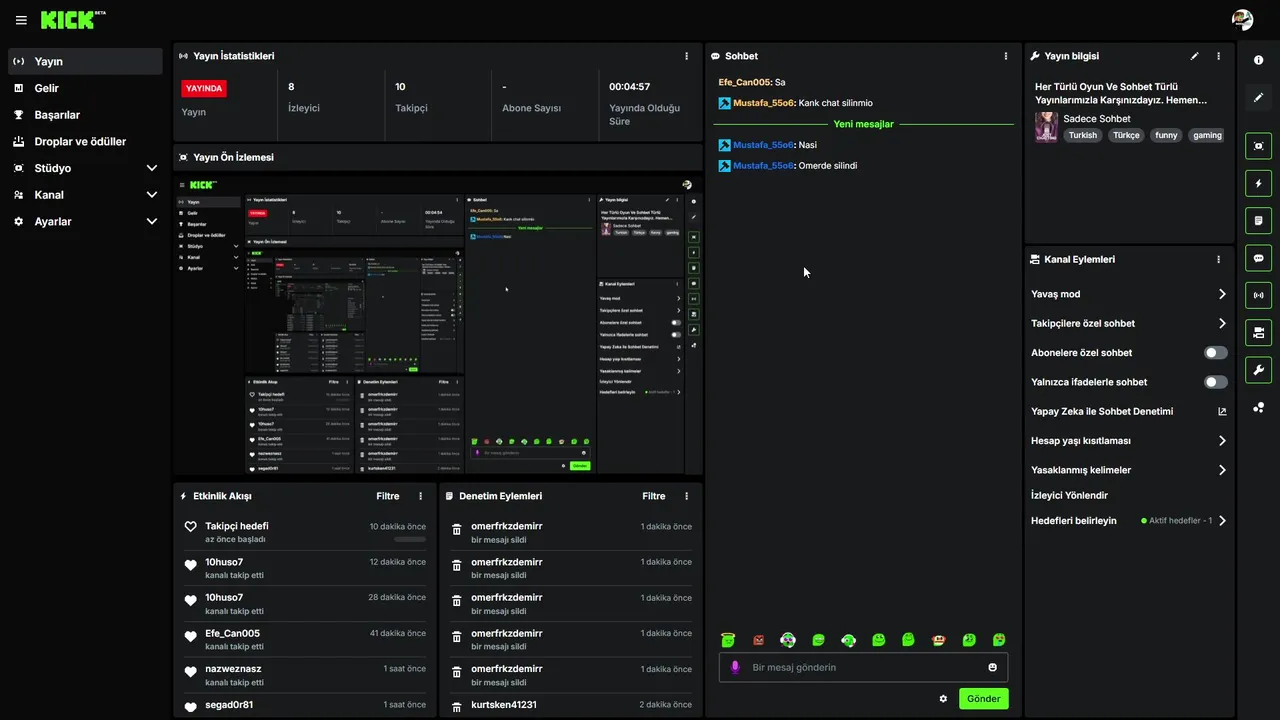The width and height of the screenshot is (1280, 720).
Task: Open Filtre dropdown in Denetim Eylemleri
Action: [654, 496]
